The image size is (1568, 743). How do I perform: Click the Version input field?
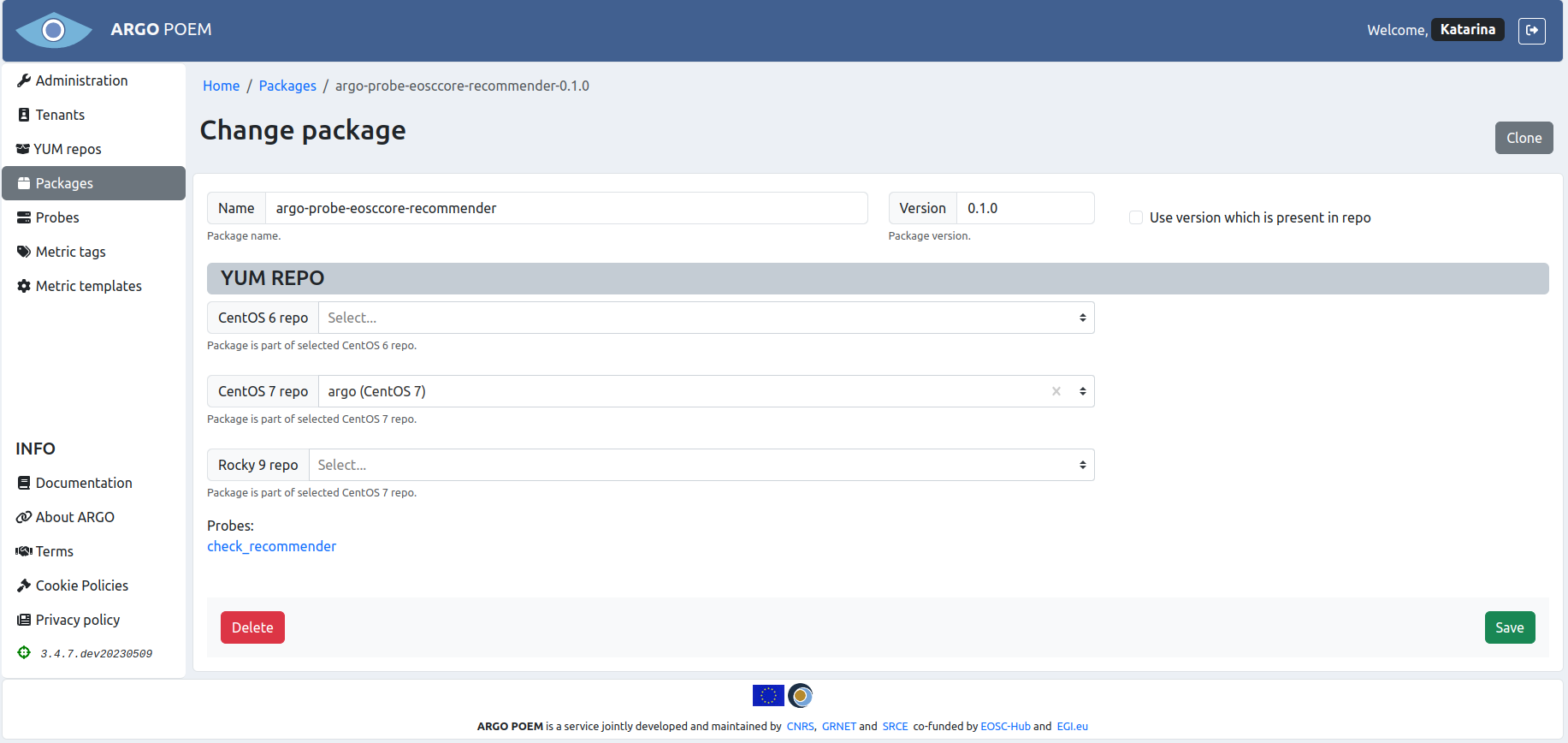tap(1025, 208)
